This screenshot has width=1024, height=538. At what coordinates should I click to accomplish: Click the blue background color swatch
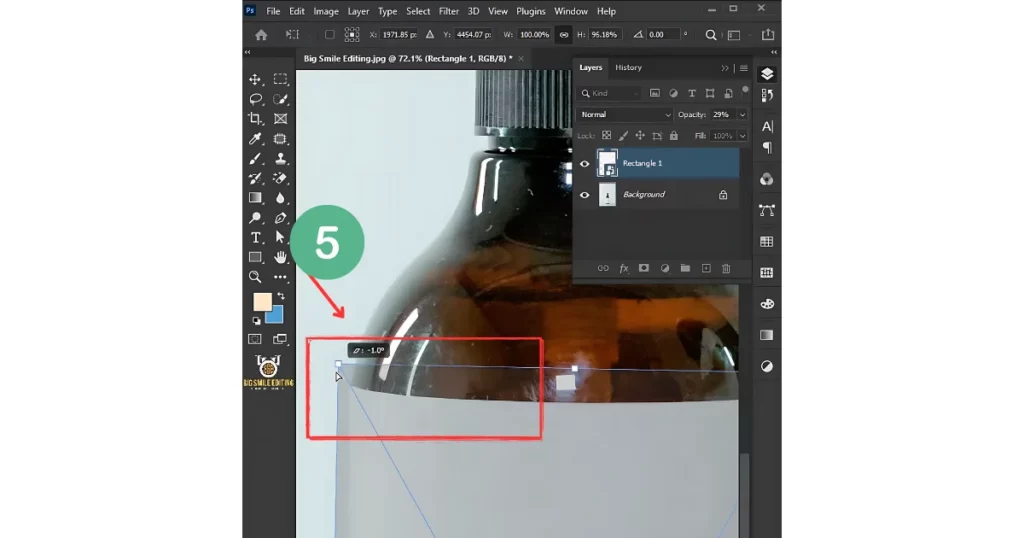click(x=276, y=316)
